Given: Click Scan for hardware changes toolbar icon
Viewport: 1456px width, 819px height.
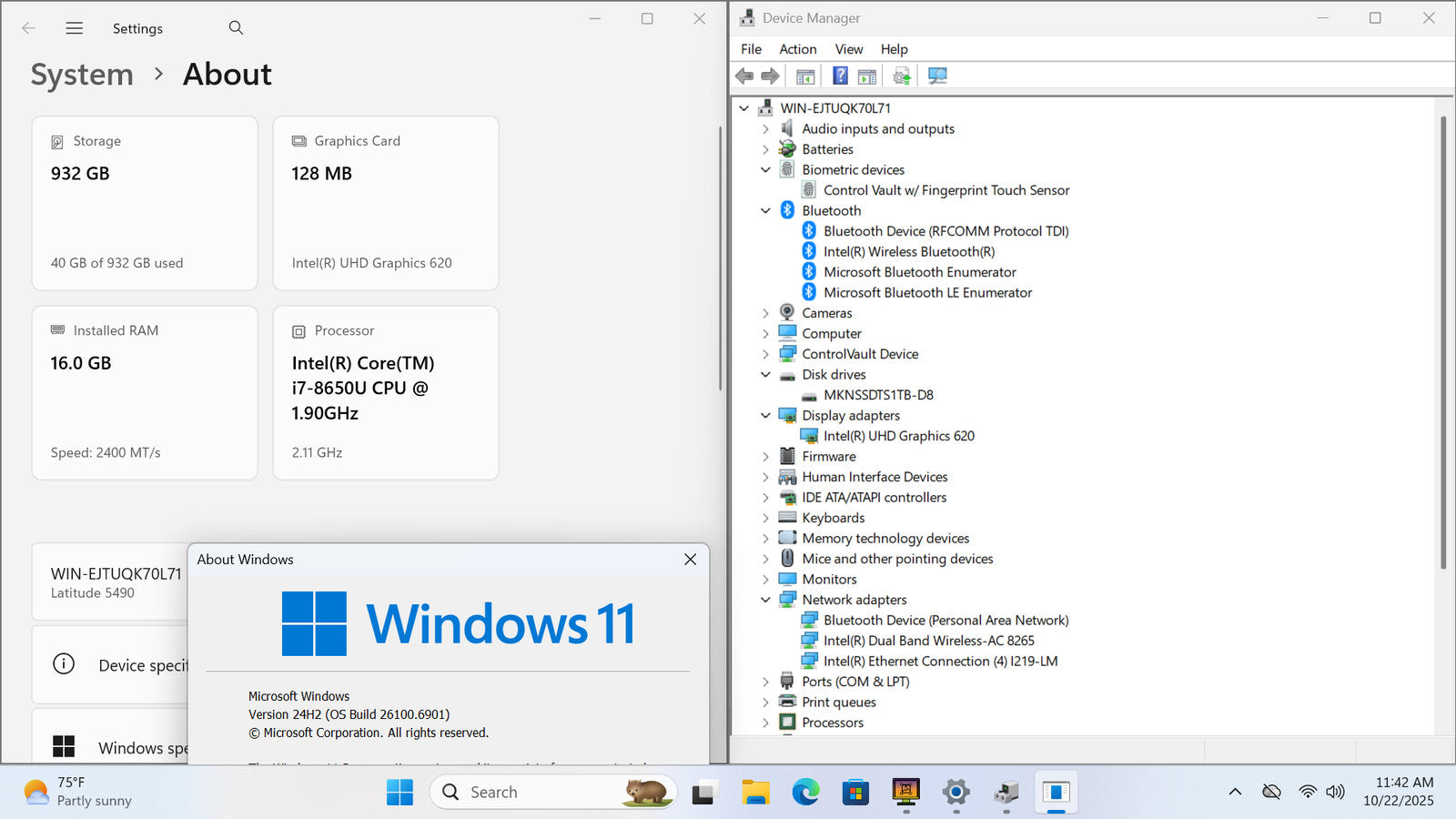Looking at the screenshot, I should click(937, 76).
